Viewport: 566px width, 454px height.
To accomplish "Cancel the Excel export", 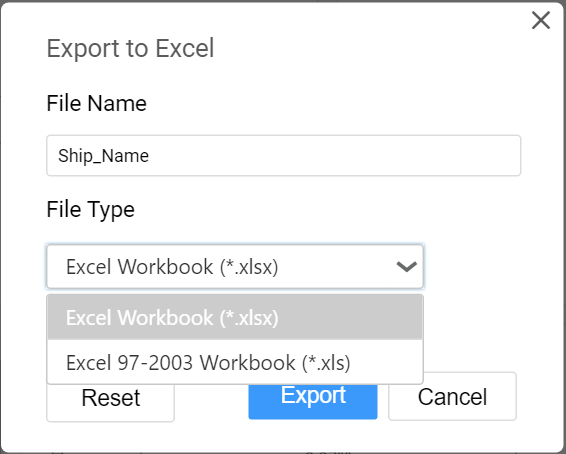I will coord(452,396).
